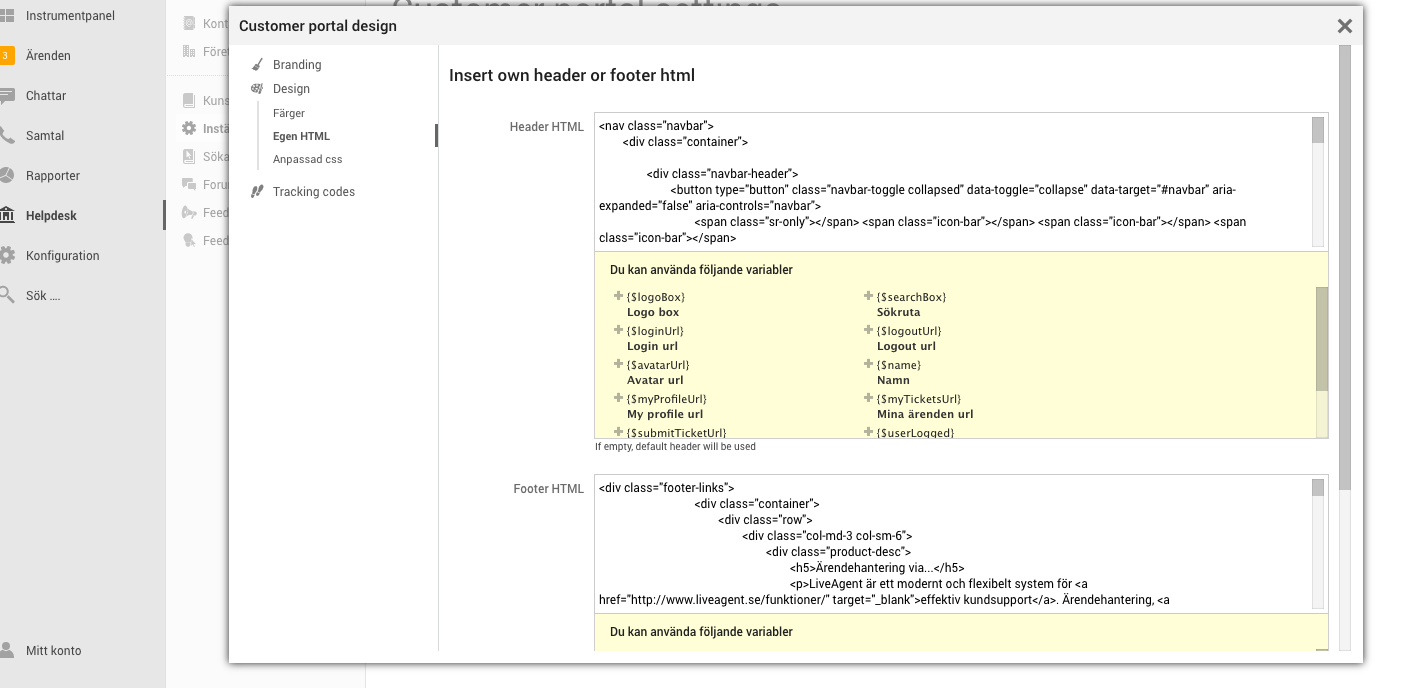Click the palette icon beside Design
Viewport: 1401px width, 688px height.
pyautogui.click(x=257, y=89)
